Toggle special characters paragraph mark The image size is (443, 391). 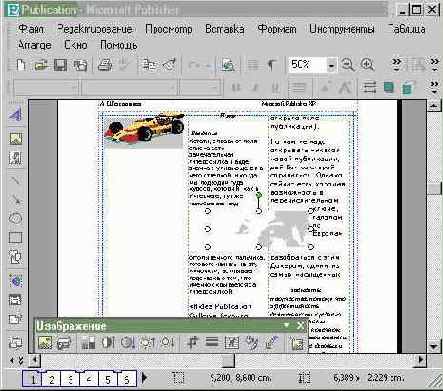click(272, 65)
